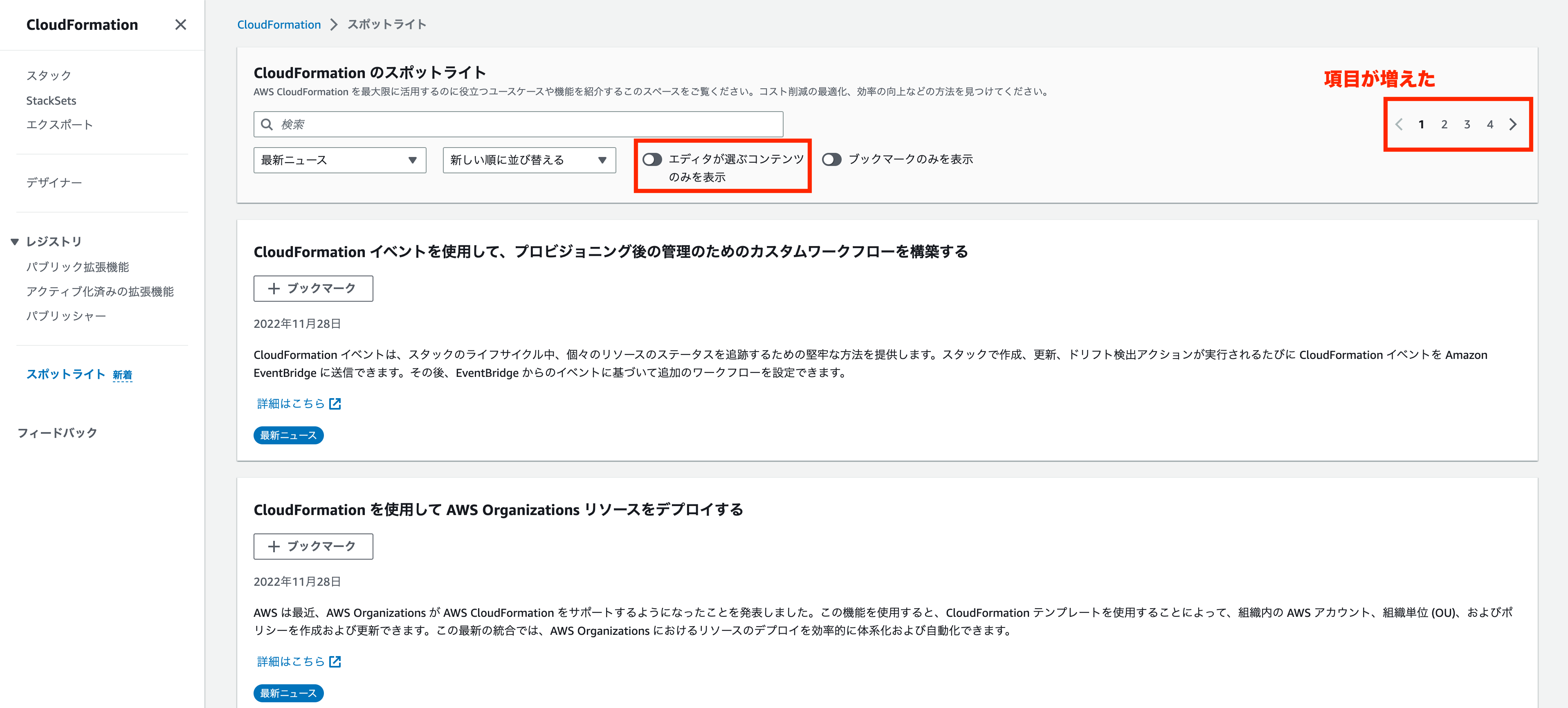Go to next page with right chevron
The height and width of the screenshot is (708, 1568).
1513,125
